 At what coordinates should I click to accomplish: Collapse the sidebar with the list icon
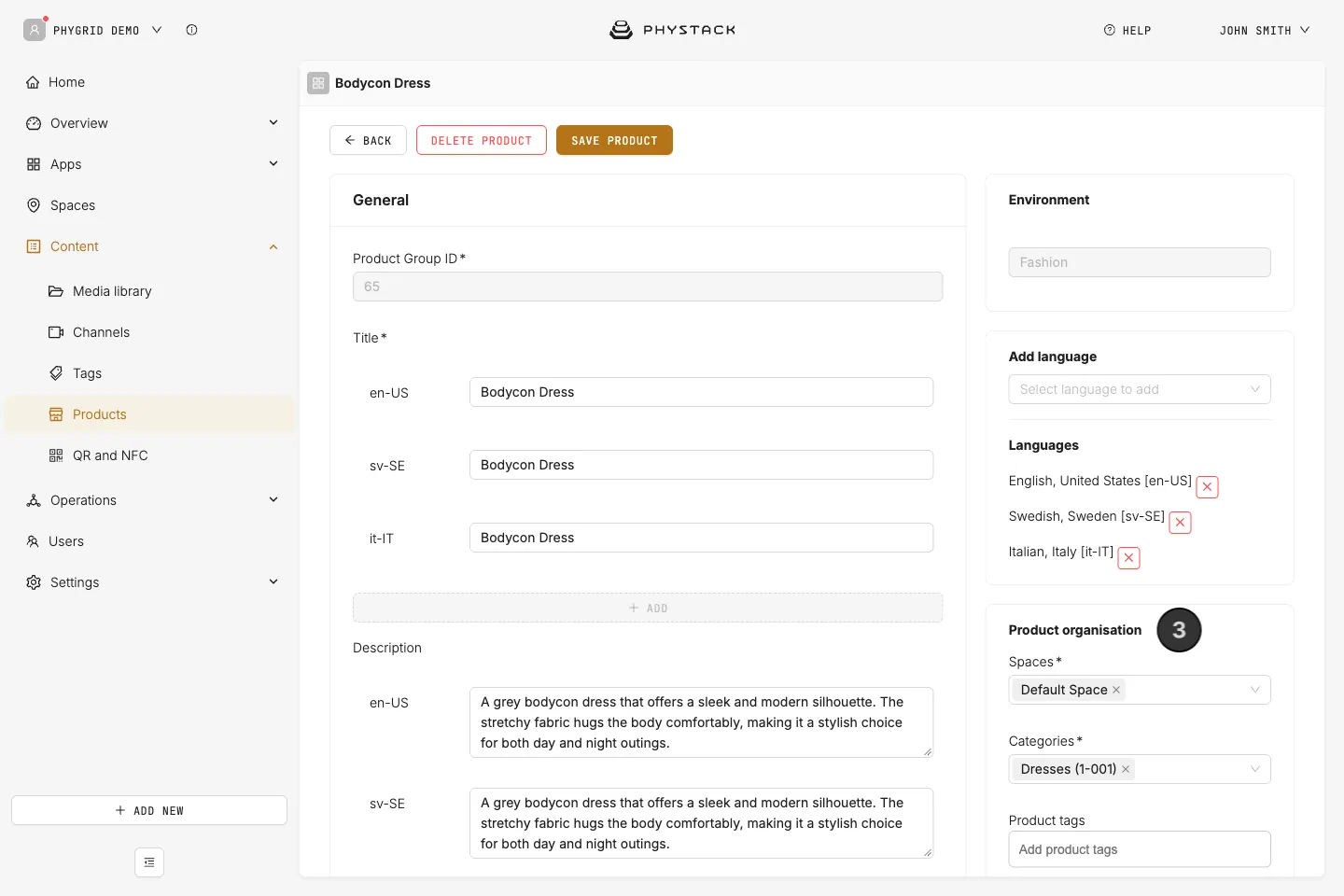click(x=149, y=862)
